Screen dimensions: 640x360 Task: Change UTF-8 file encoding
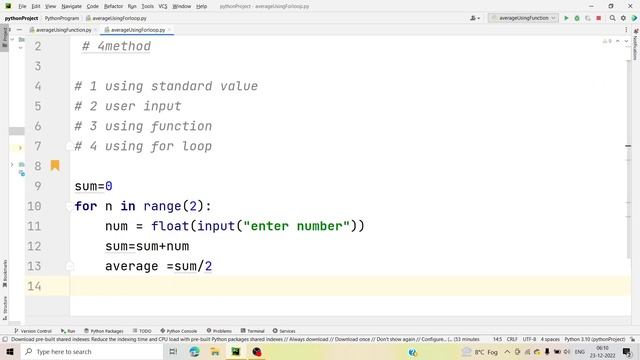click(529, 339)
